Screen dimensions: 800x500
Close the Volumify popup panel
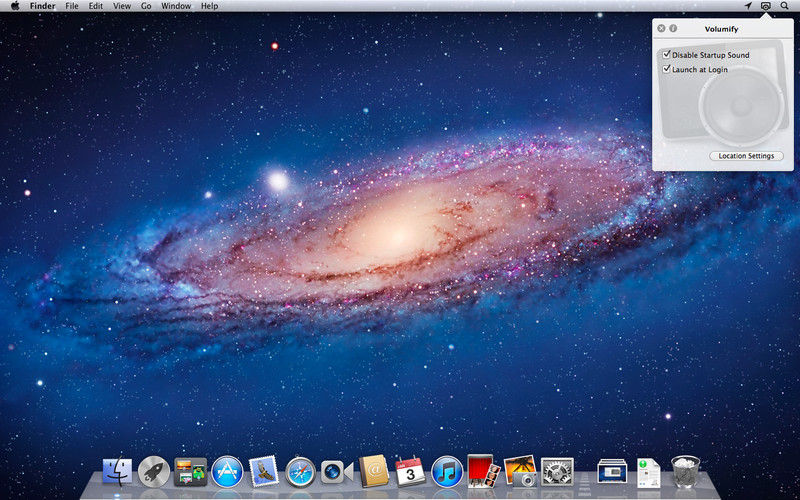661,29
